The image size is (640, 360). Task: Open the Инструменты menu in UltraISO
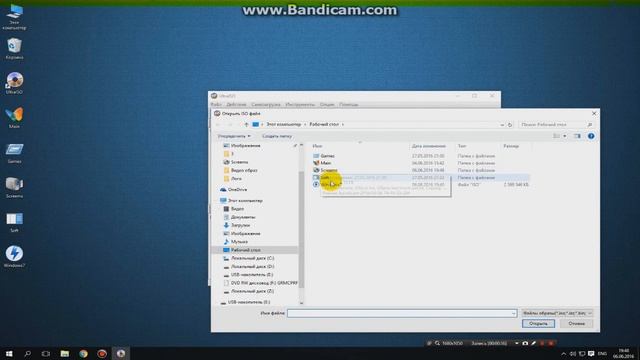(x=300, y=105)
